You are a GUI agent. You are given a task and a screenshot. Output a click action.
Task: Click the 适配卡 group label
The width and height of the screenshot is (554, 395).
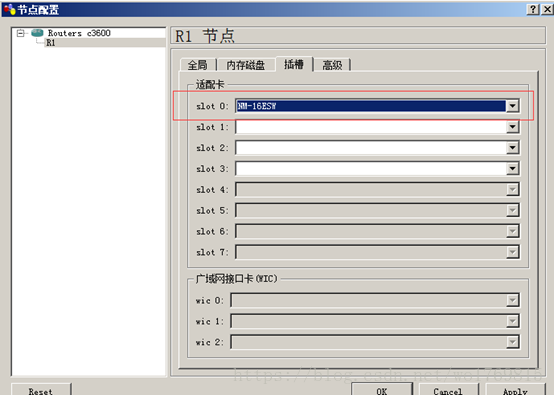[x=210, y=84]
